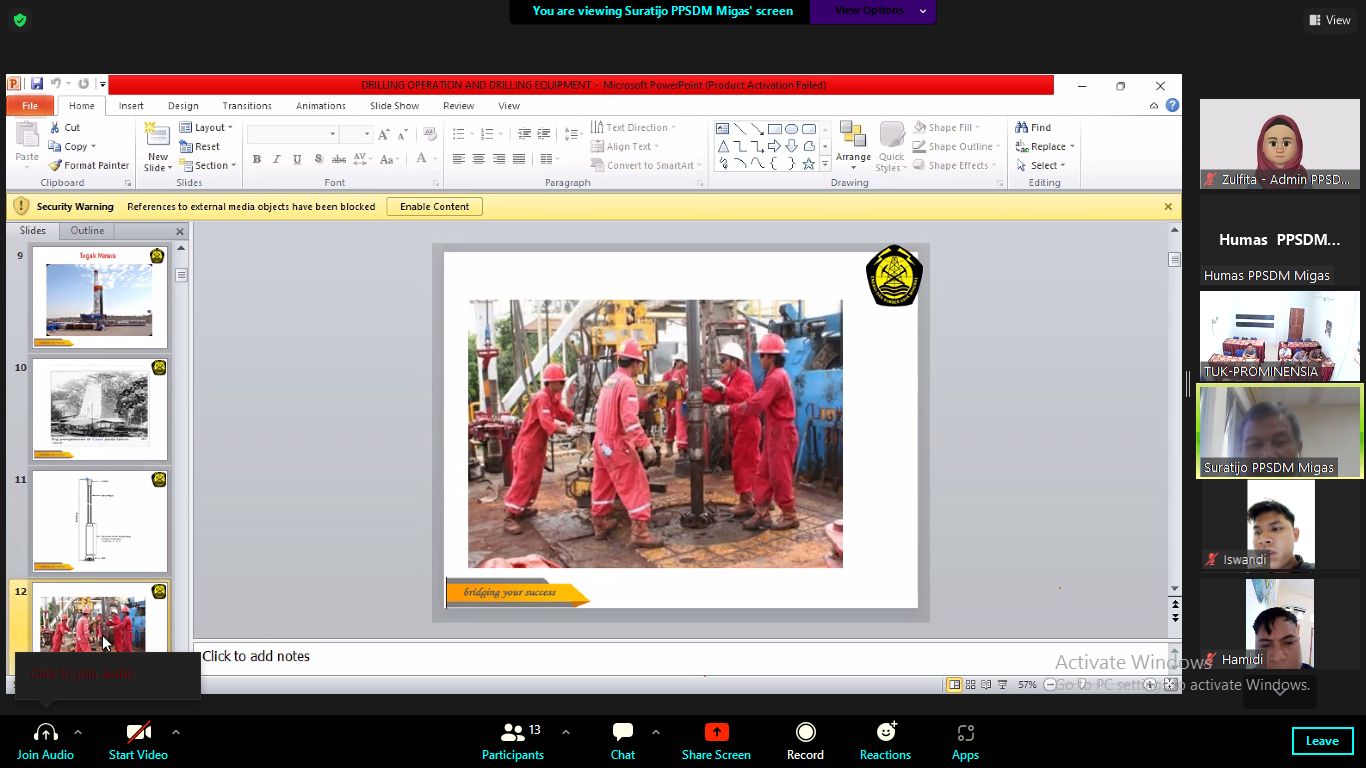1366x768 pixels.
Task: Click the strikethrough abc icon
Action: coord(338,159)
